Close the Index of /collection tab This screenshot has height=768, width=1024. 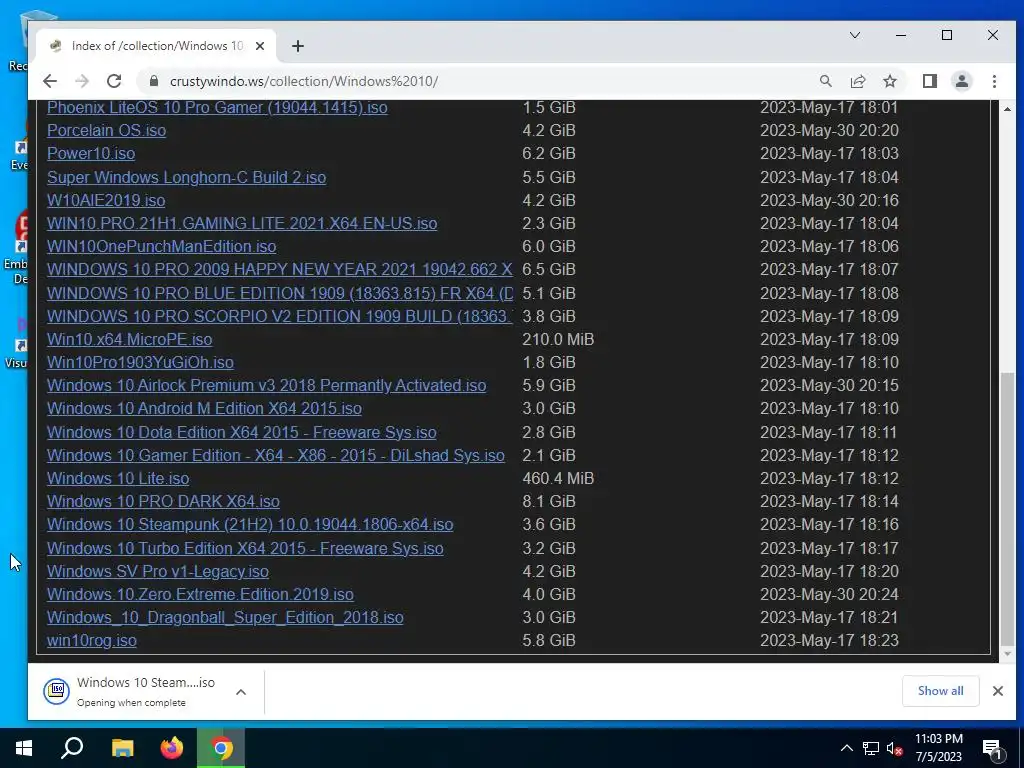pyautogui.click(x=260, y=46)
